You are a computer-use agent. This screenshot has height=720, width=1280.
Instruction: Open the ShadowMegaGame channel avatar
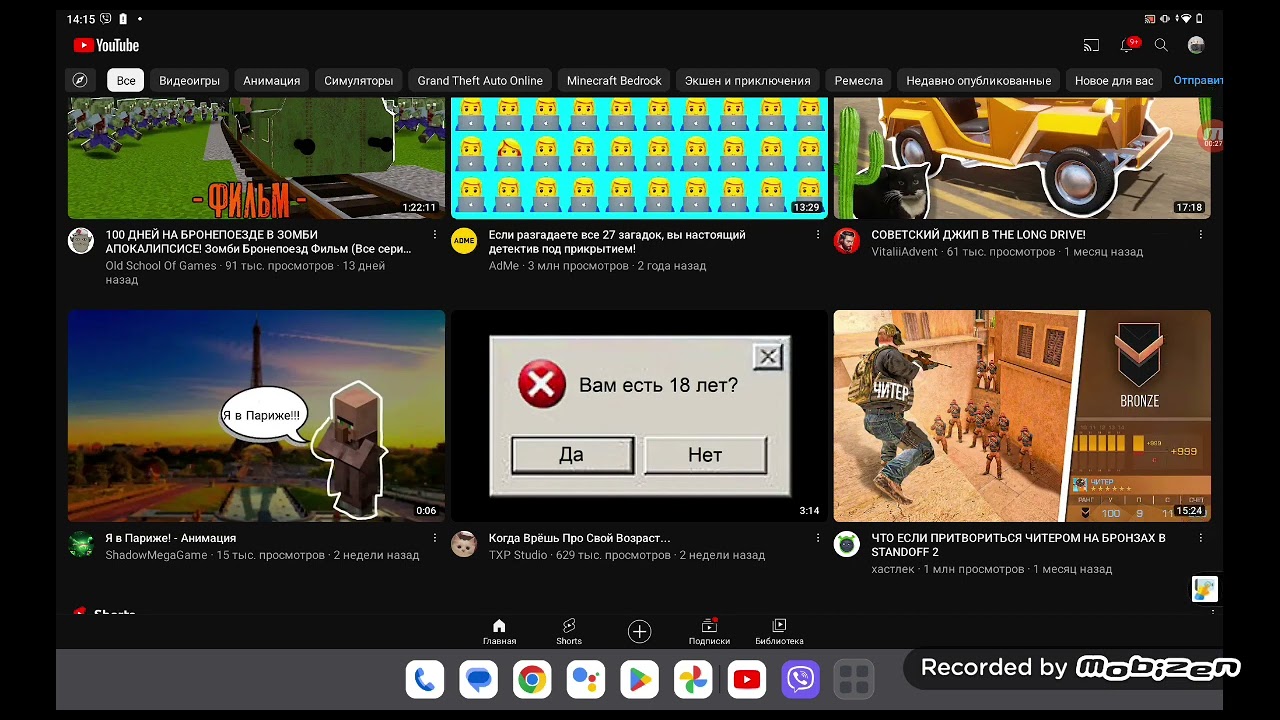click(81, 544)
